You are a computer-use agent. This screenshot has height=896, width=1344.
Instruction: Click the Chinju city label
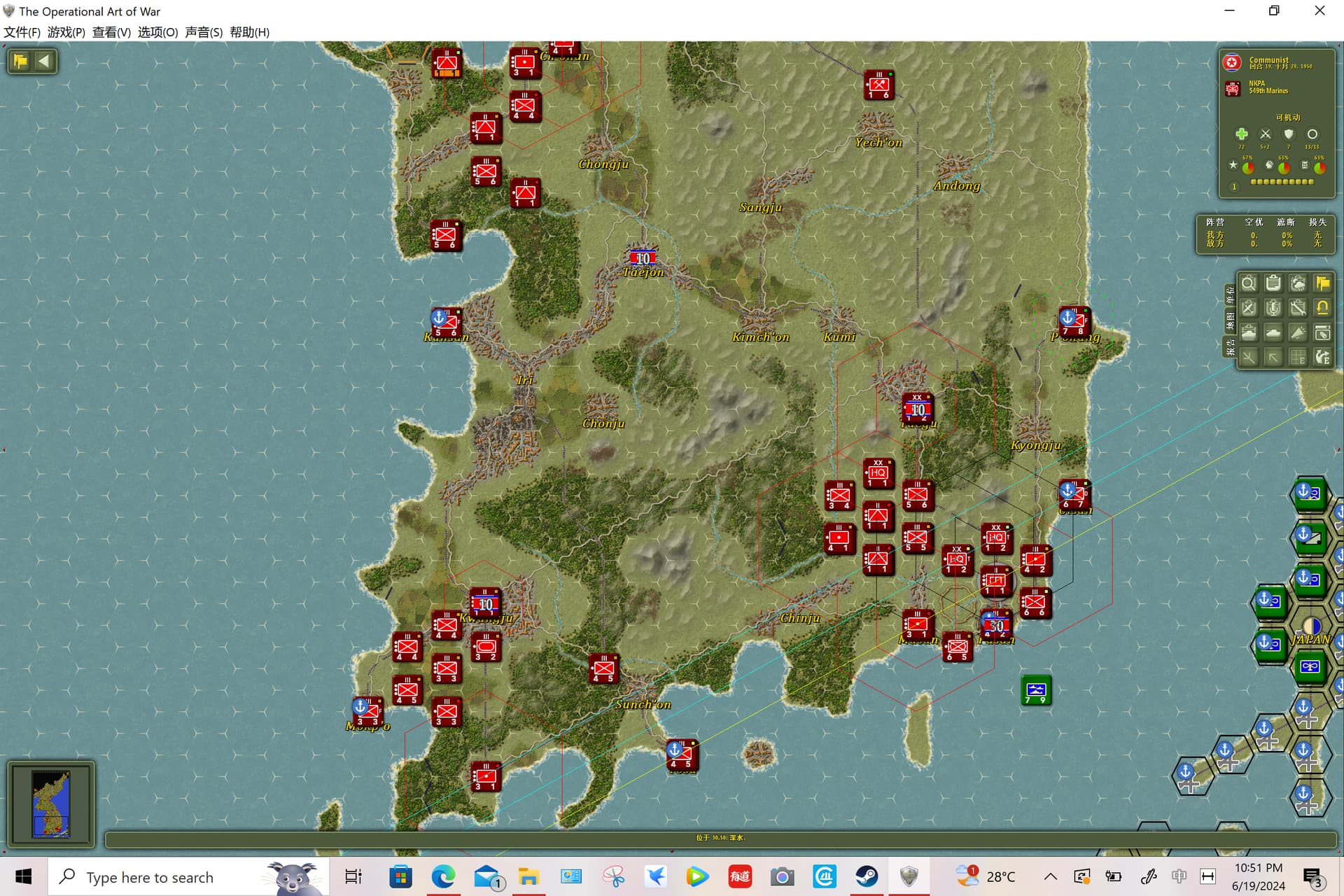(x=799, y=618)
